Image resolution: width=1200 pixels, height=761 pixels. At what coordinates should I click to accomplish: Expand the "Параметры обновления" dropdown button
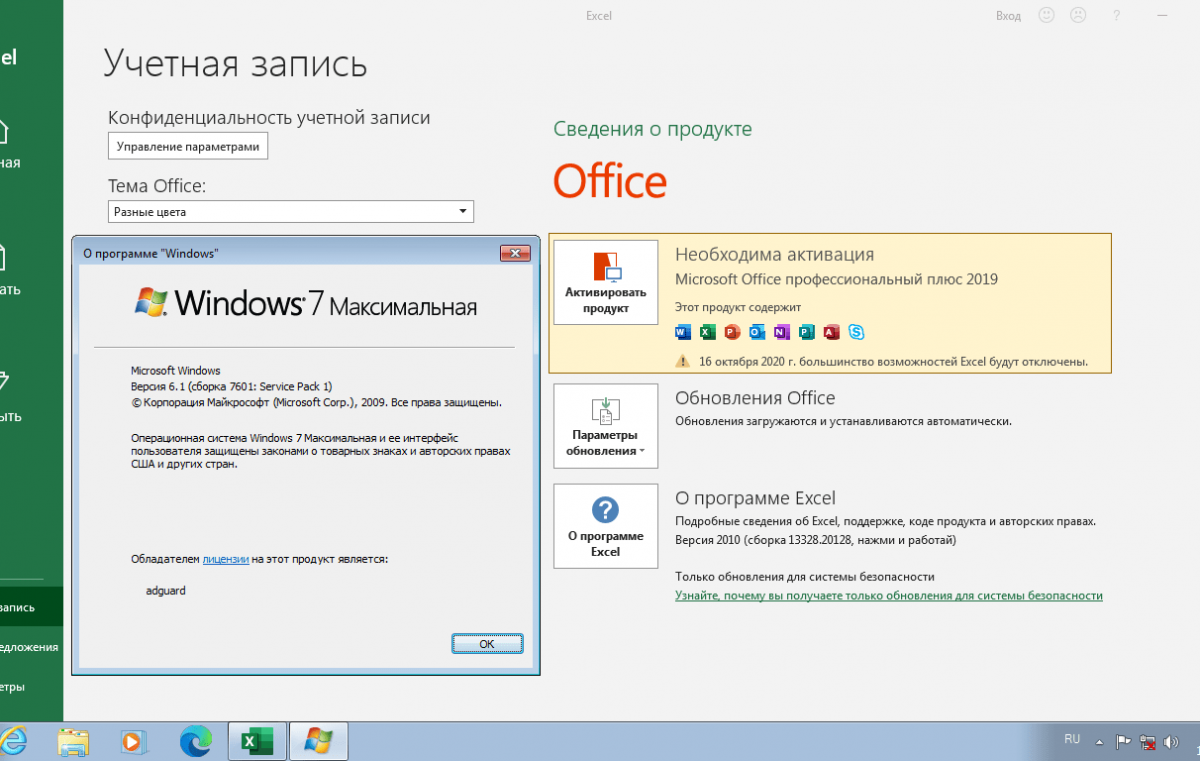point(606,426)
